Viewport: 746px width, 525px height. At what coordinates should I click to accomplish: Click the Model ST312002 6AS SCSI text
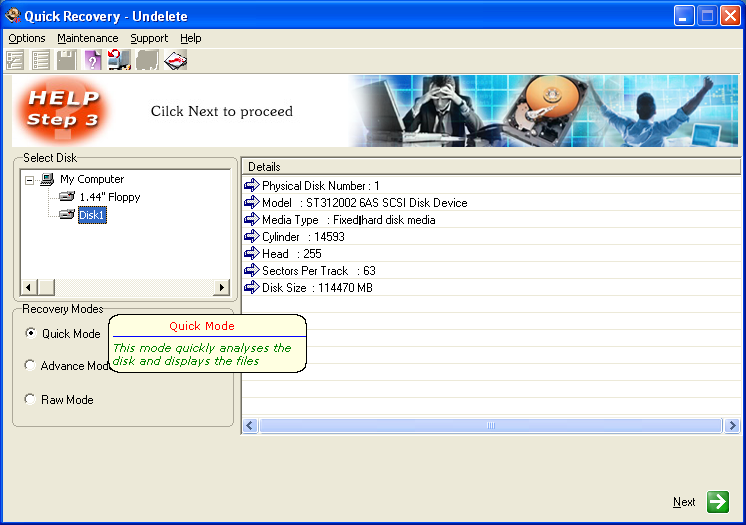pyautogui.click(x=364, y=203)
